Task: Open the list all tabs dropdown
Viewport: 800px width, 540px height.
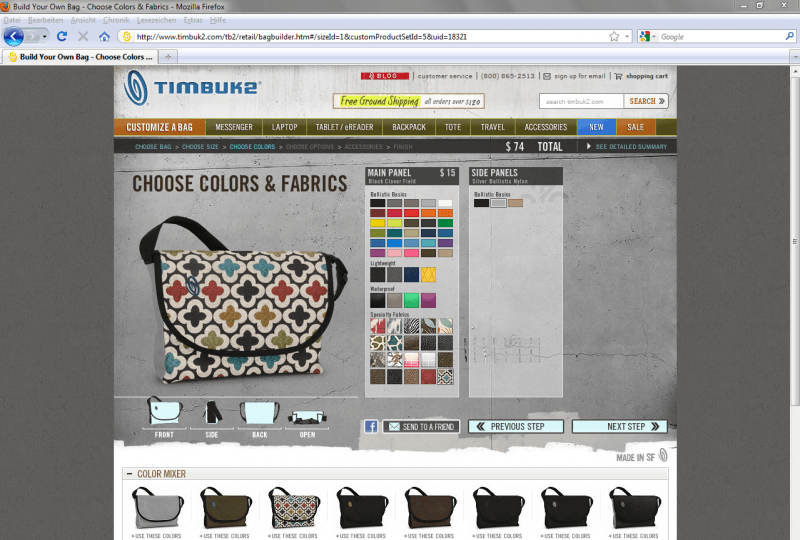Action: (795, 57)
